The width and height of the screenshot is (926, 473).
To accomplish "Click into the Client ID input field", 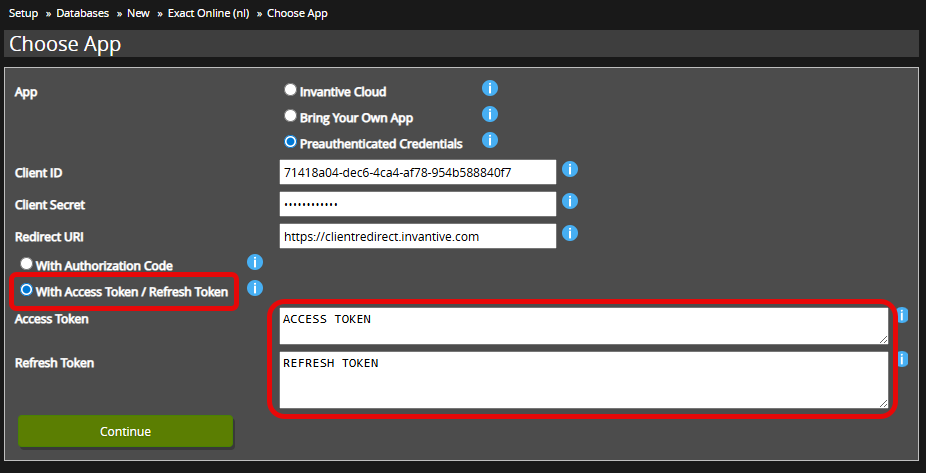I will [x=417, y=172].
